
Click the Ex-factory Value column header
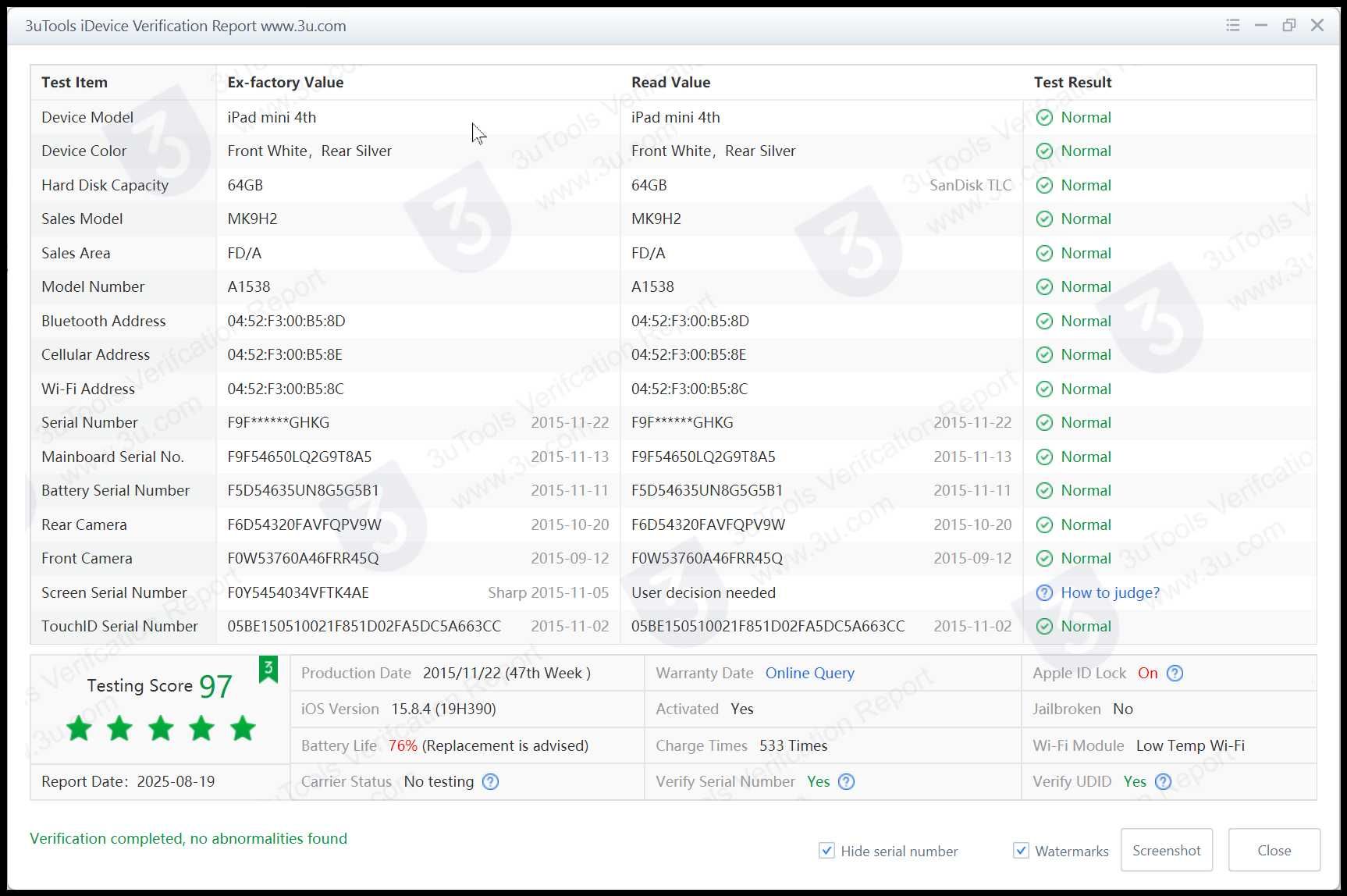(285, 82)
